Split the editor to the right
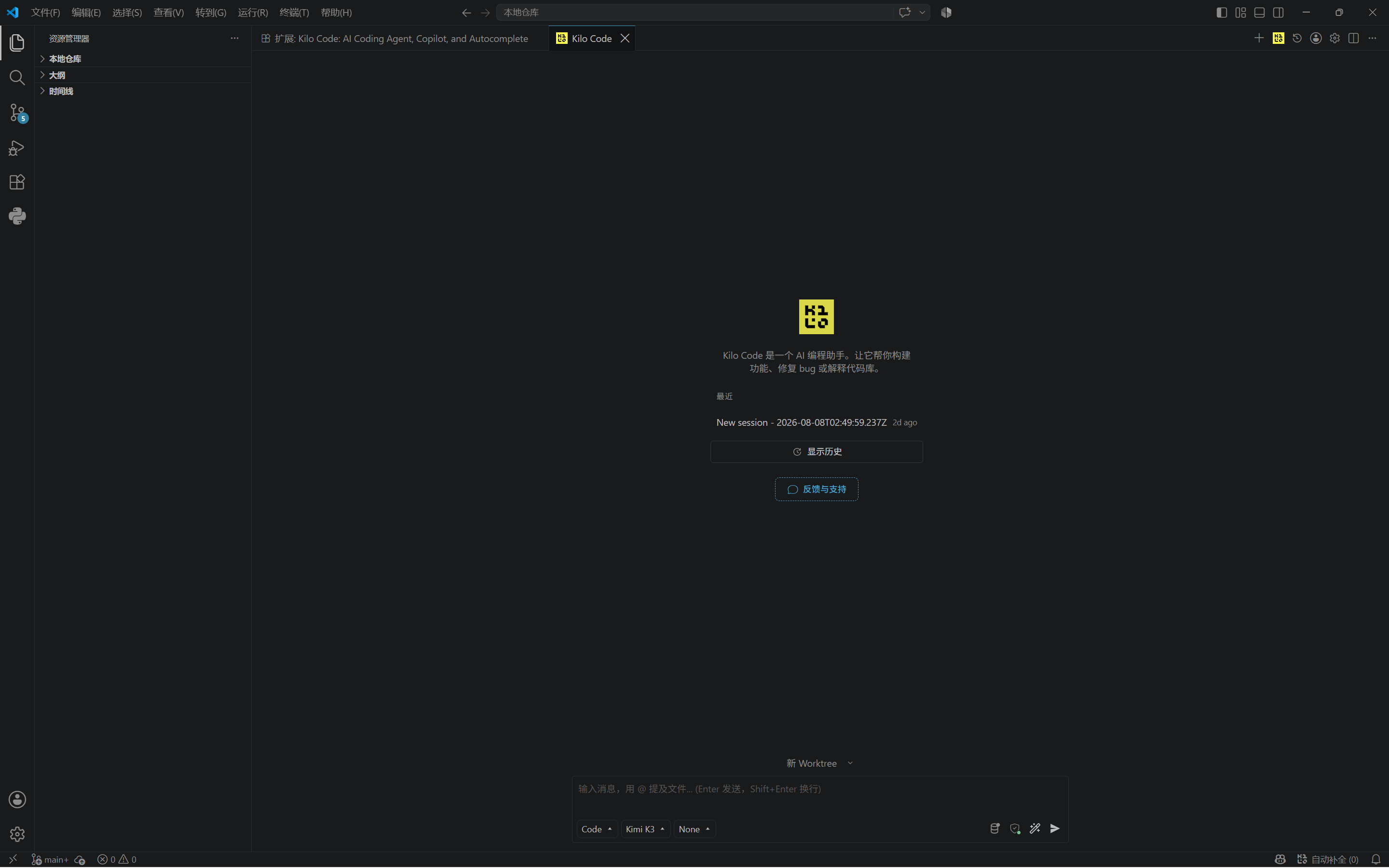This screenshot has width=1389, height=868. [x=1353, y=39]
